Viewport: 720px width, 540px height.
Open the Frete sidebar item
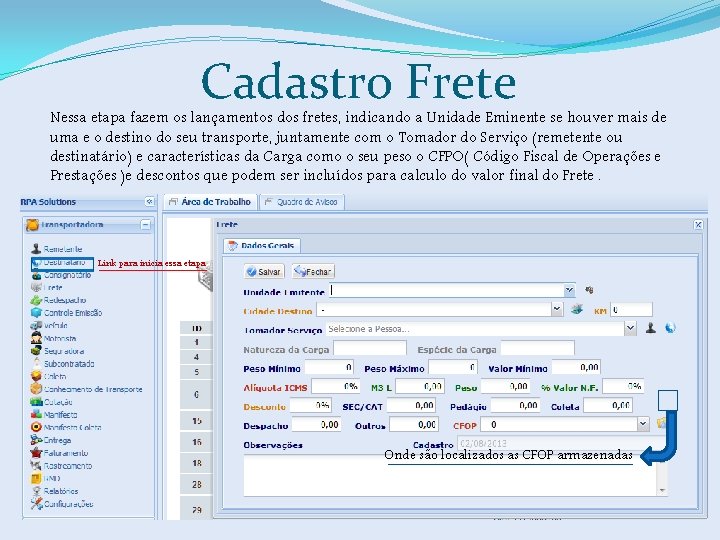47,287
